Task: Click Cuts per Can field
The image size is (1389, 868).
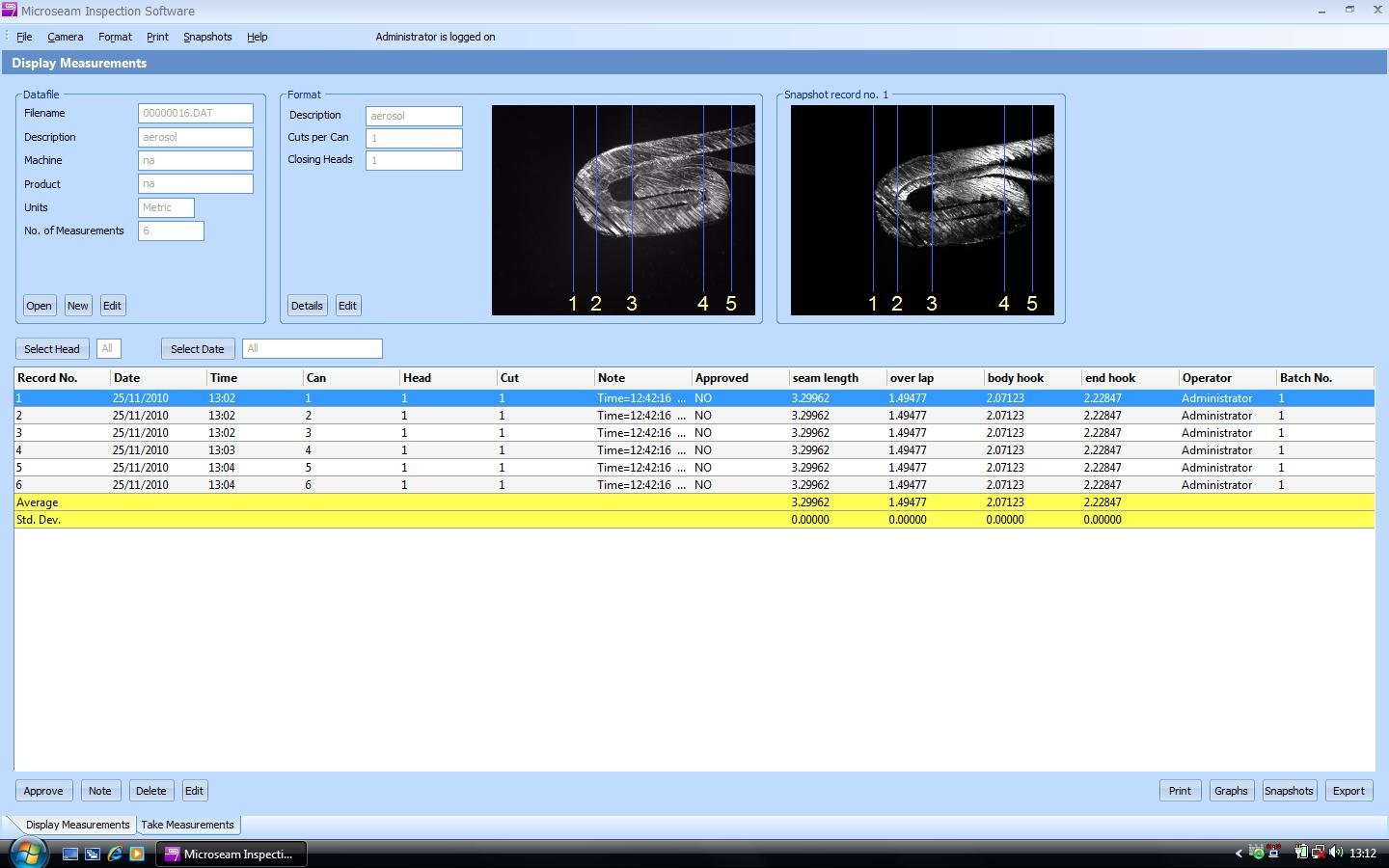Action: pos(414,138)
